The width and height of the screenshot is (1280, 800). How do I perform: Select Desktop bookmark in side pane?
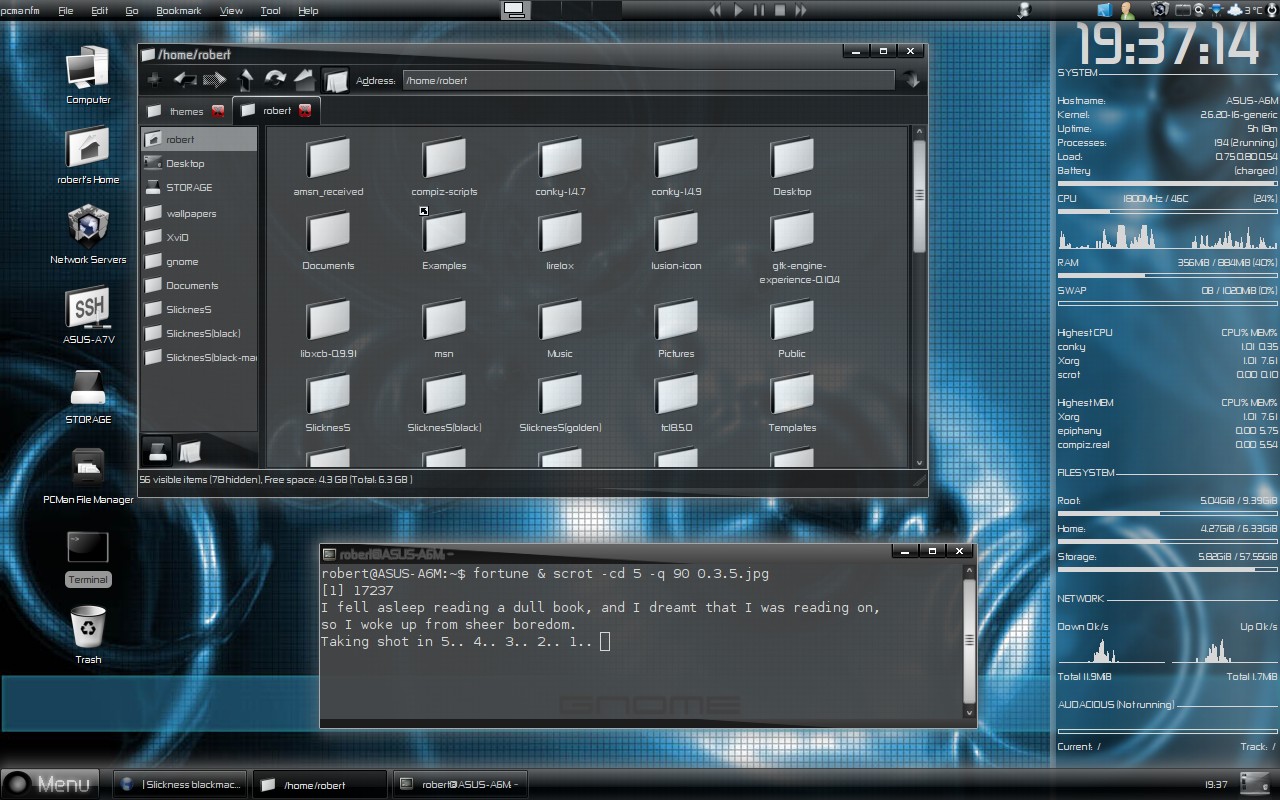click(199, 163)
